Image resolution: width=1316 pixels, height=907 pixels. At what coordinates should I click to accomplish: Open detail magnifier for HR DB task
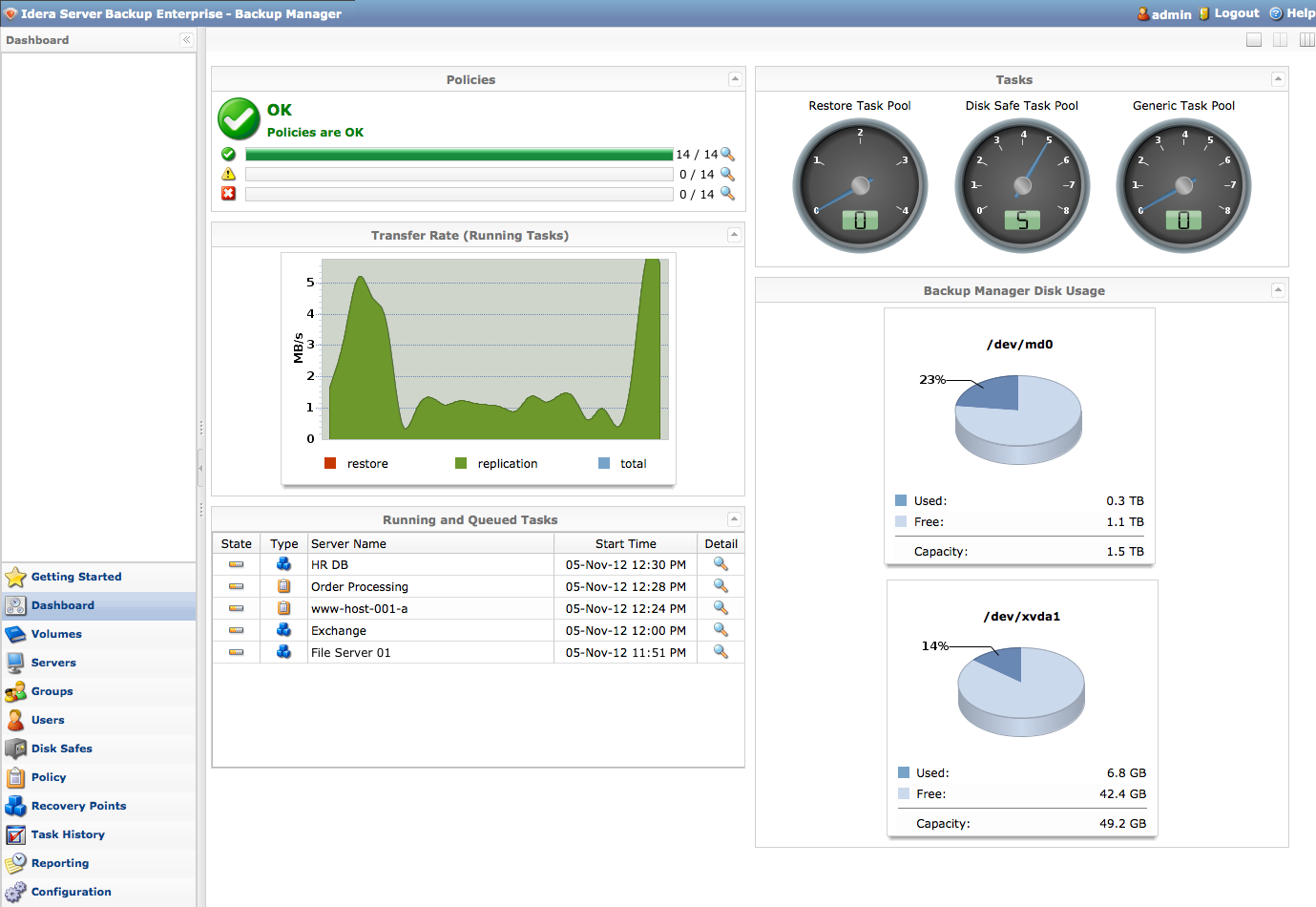[721, 564]
